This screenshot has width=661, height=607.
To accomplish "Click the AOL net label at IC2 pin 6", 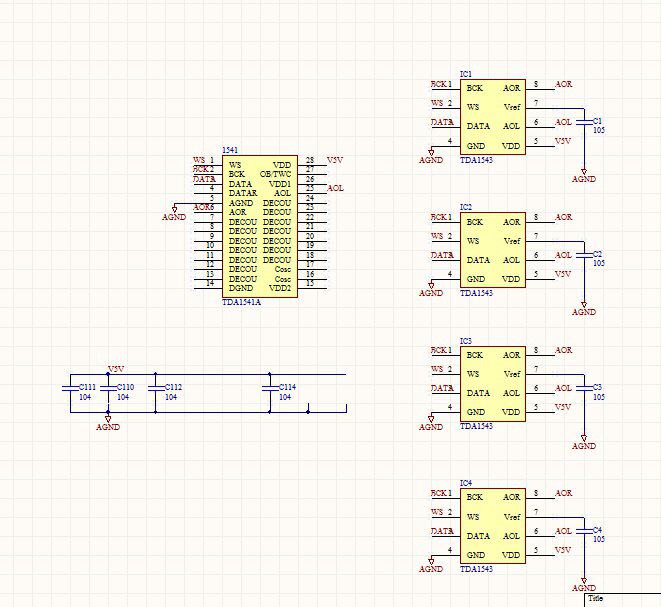I will [x=563, y=255].
